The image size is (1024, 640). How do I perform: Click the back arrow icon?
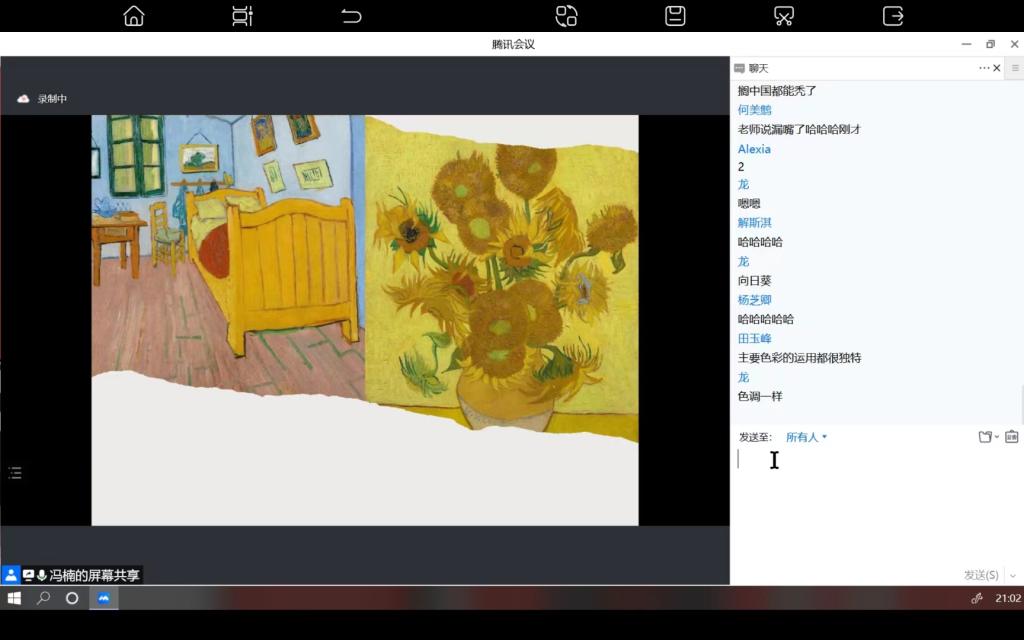351,16
